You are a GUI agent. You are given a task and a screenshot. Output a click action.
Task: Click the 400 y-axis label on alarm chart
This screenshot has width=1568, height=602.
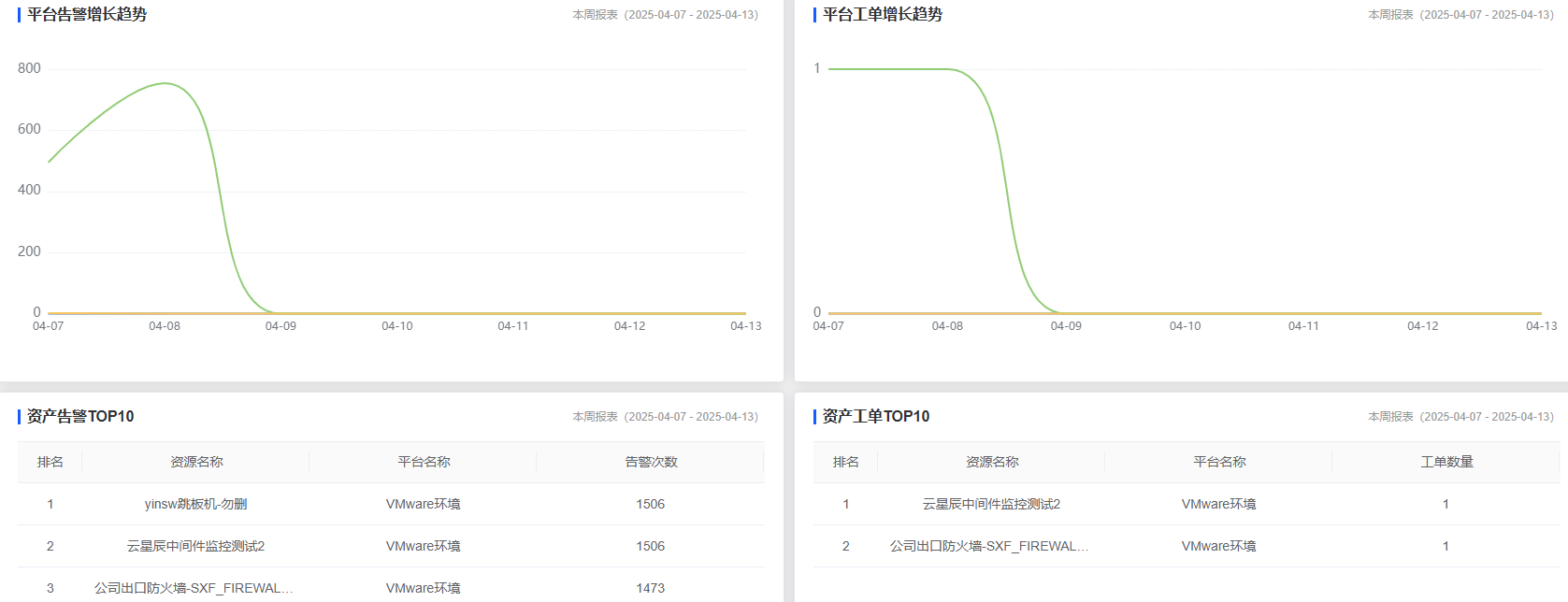click(29, 190)
